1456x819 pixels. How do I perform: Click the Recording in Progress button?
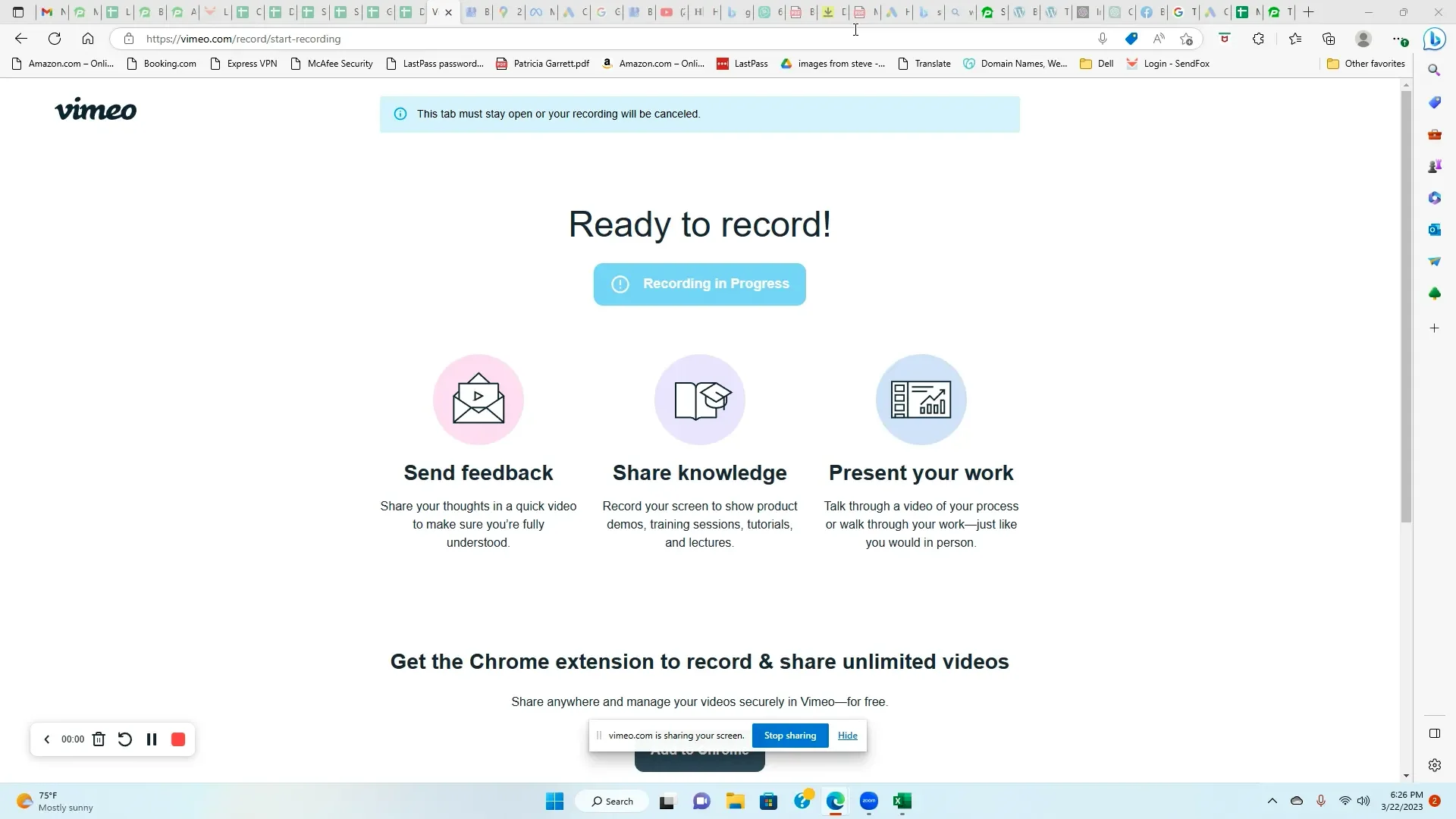(x=699, y=284)
